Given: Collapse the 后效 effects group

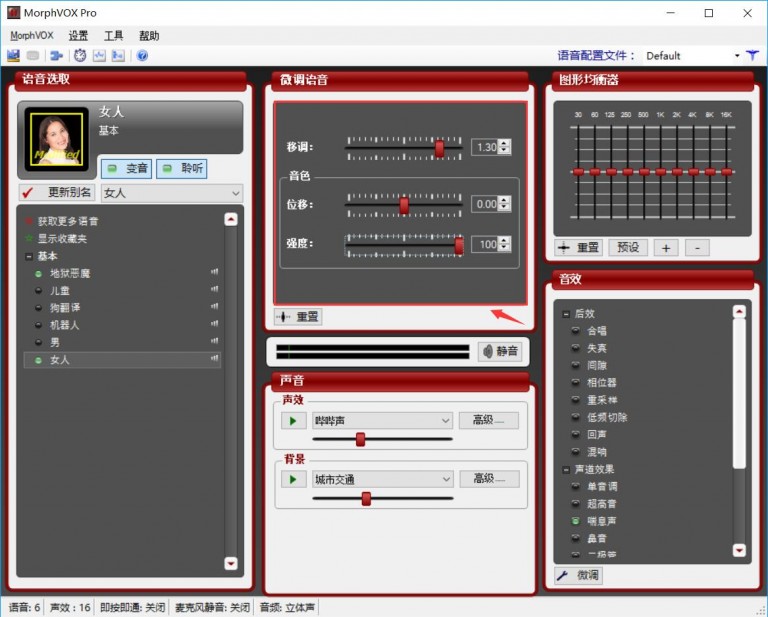Looking at the screenshot, I should point(565,313).
